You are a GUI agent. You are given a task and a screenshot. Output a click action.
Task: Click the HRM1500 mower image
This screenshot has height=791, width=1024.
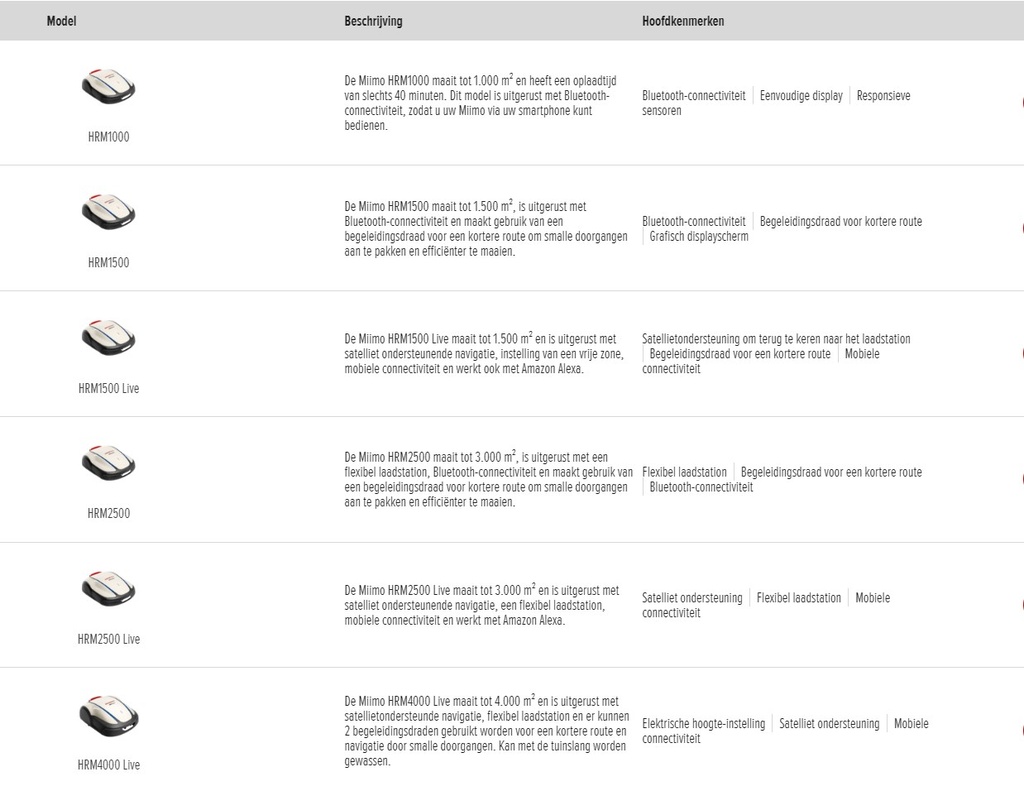[108, 212]
